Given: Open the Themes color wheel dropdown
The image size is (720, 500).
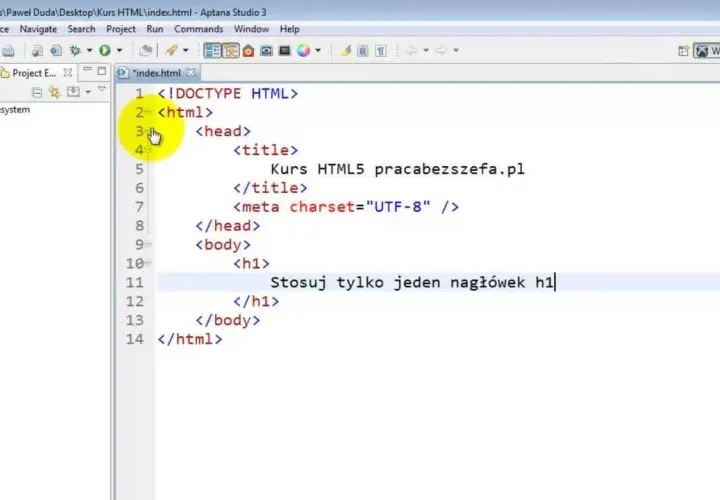Looking at the screenshot, I should click(x=318, y=51).
